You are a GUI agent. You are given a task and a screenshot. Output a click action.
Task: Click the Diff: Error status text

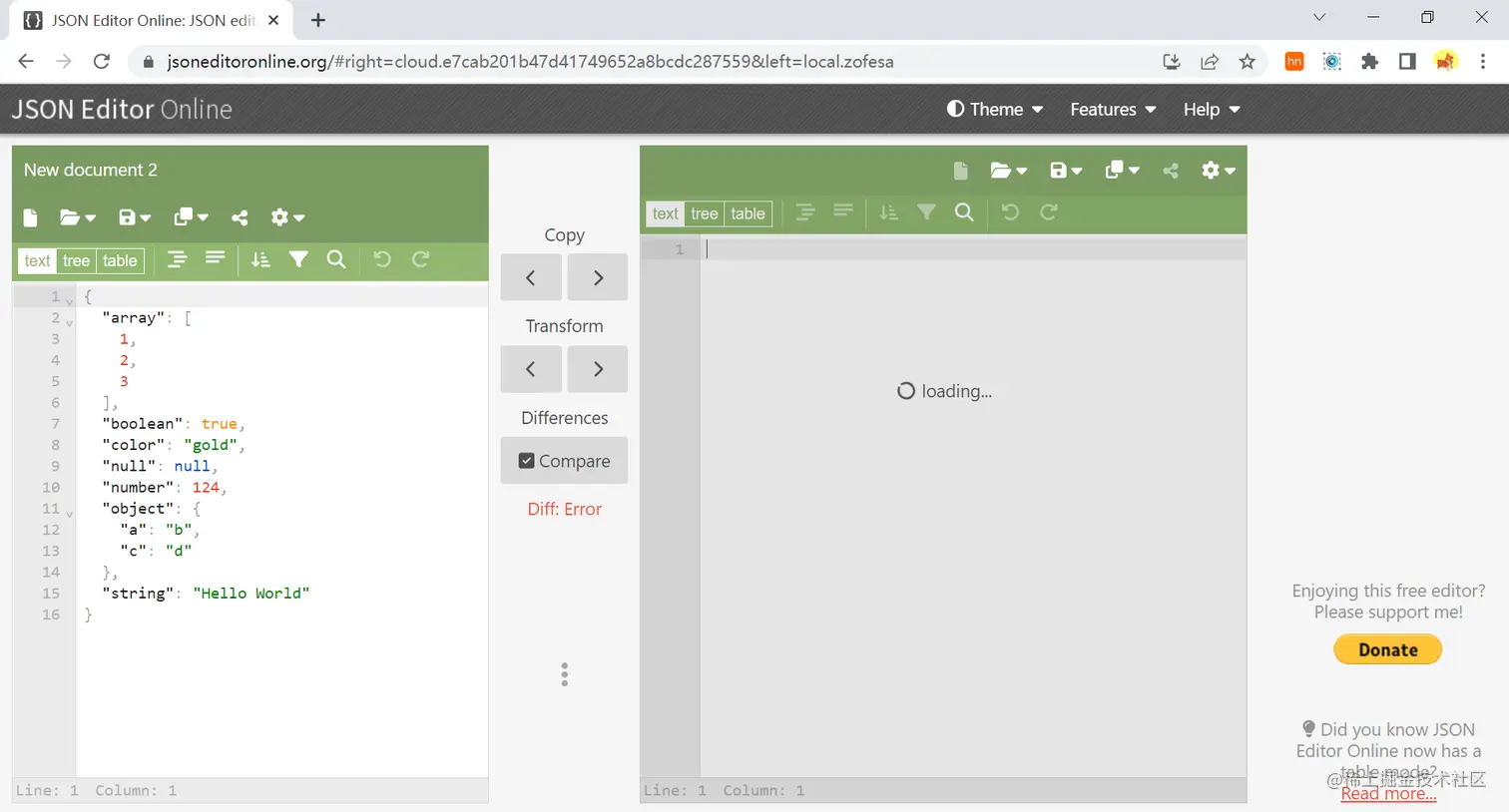565,509
